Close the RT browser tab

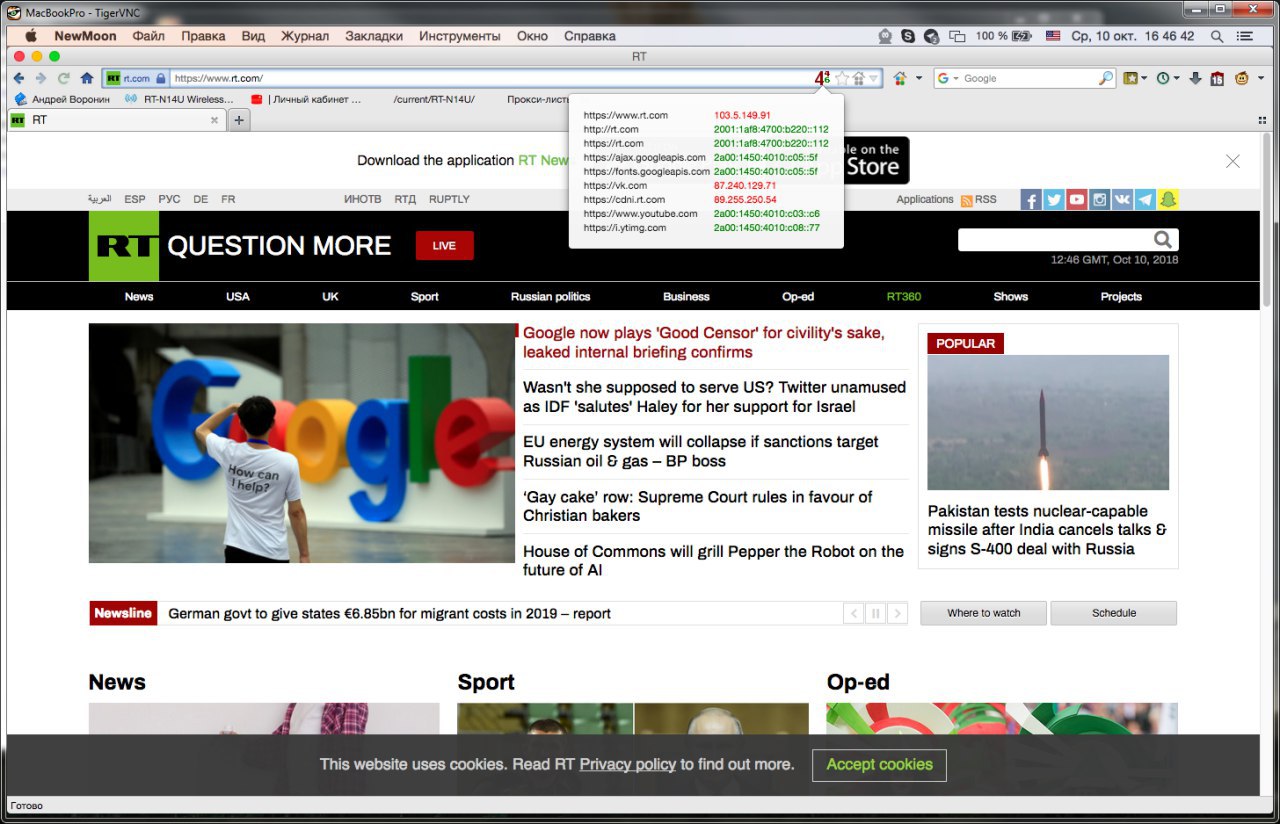click(214, 120)
